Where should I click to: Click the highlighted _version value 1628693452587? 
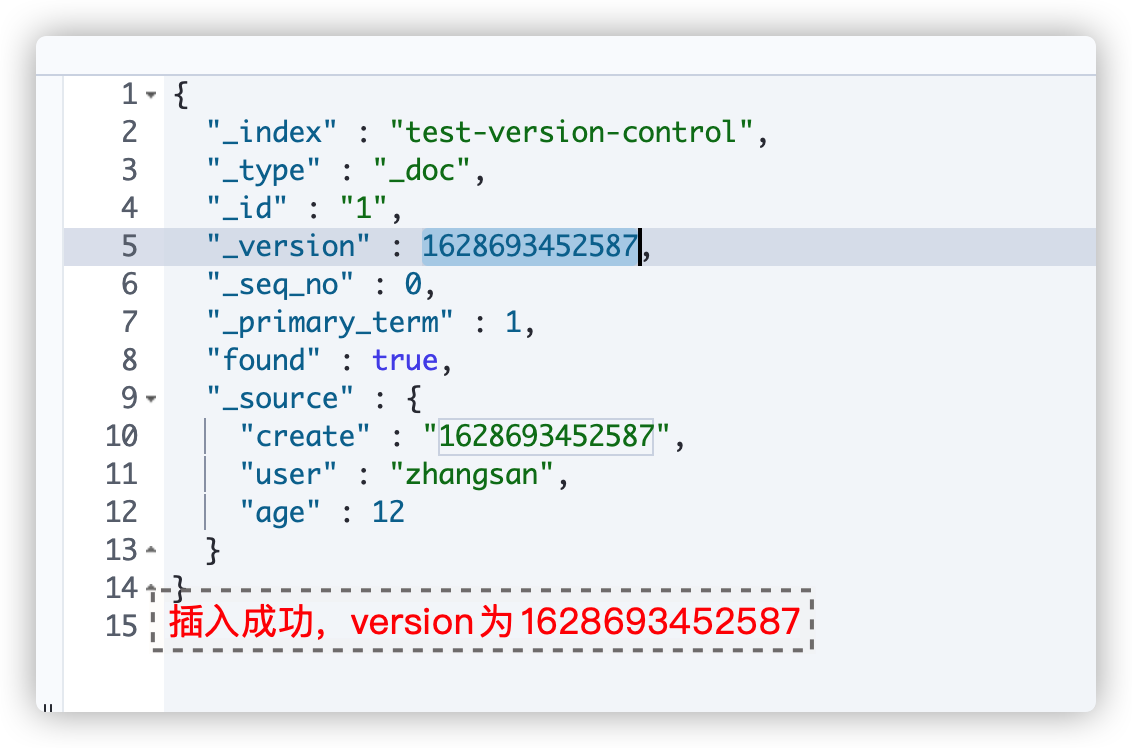click(x=530, y=246)
